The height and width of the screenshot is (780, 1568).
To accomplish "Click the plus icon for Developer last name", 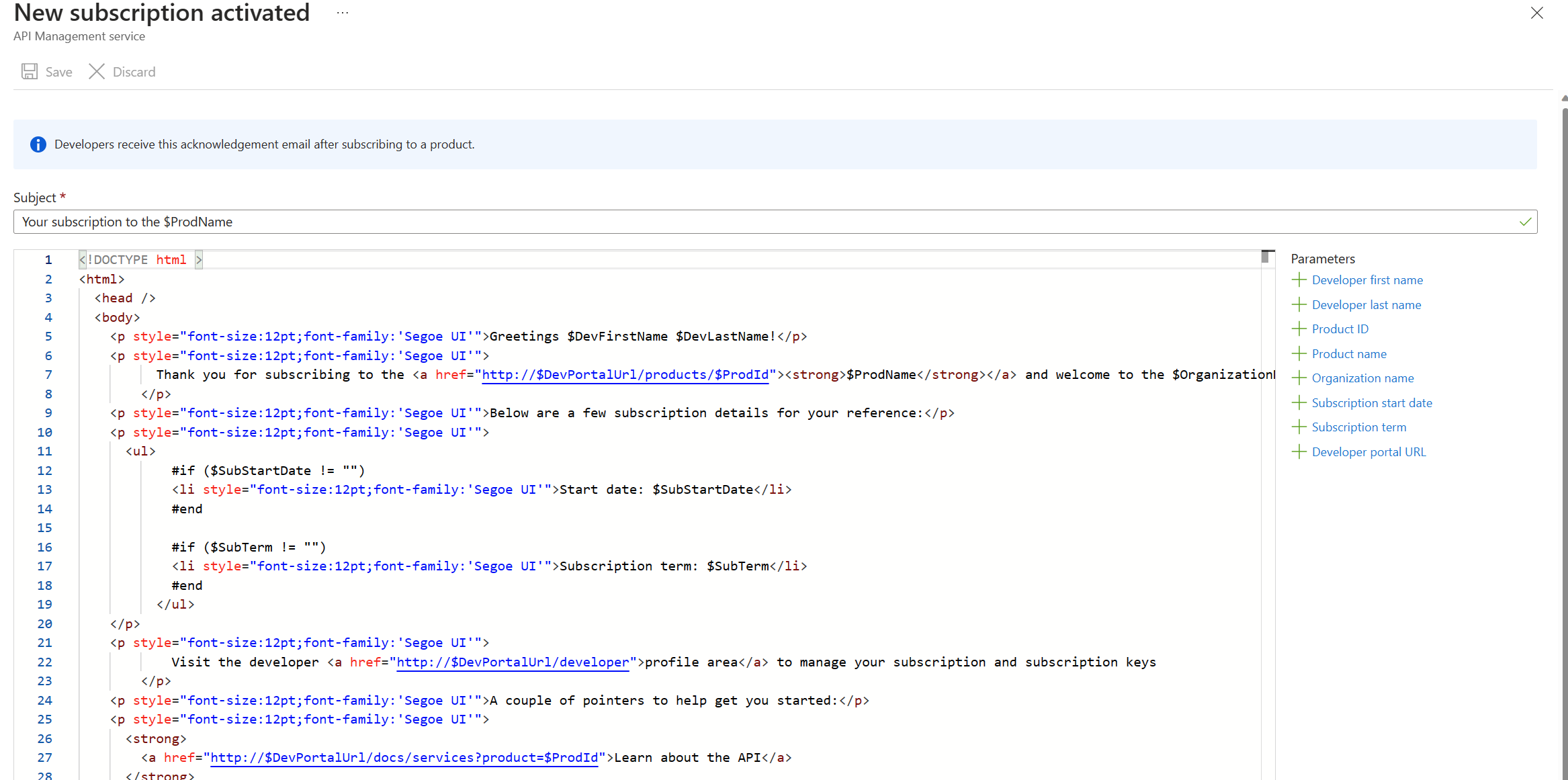I will coord(1299,304).
